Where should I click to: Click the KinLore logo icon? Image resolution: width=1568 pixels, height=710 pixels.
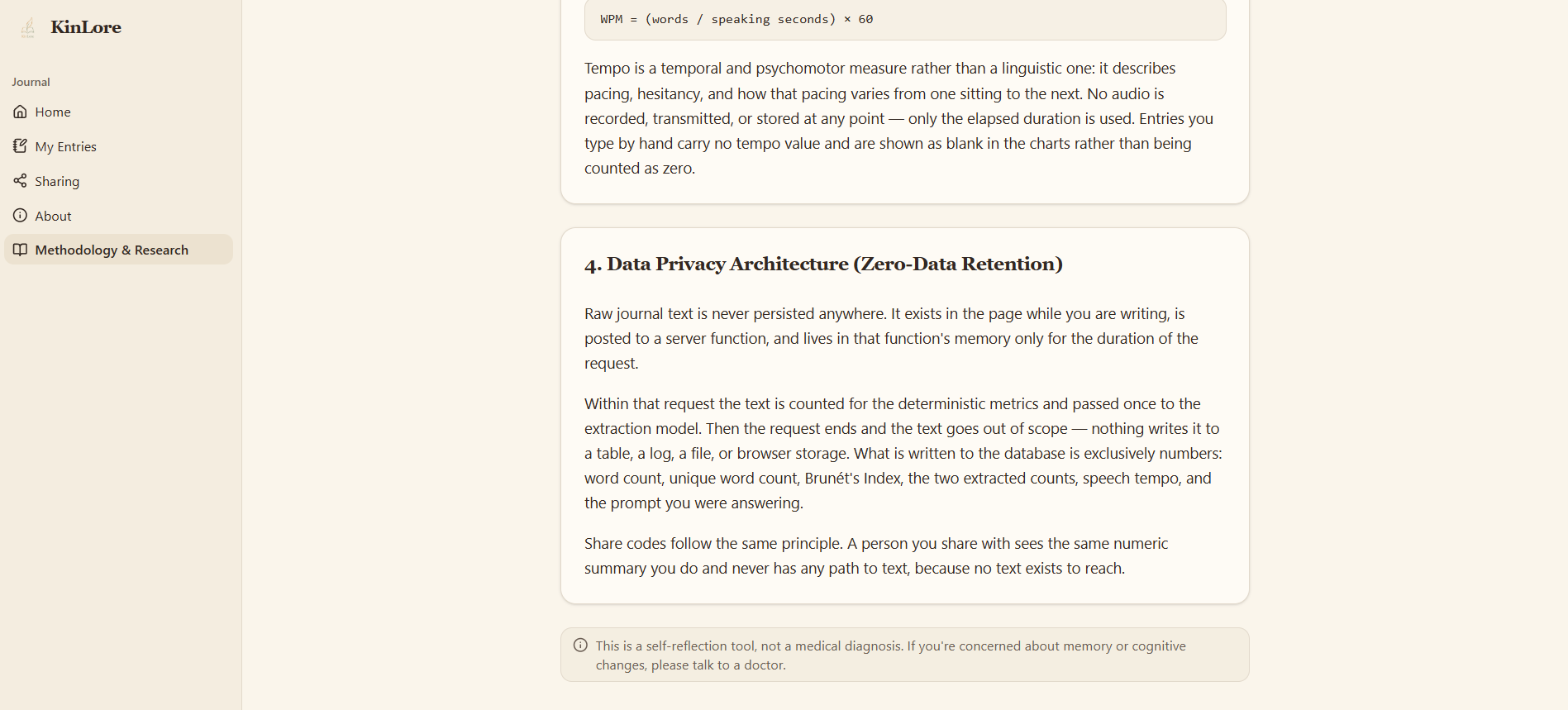[27, 27]
